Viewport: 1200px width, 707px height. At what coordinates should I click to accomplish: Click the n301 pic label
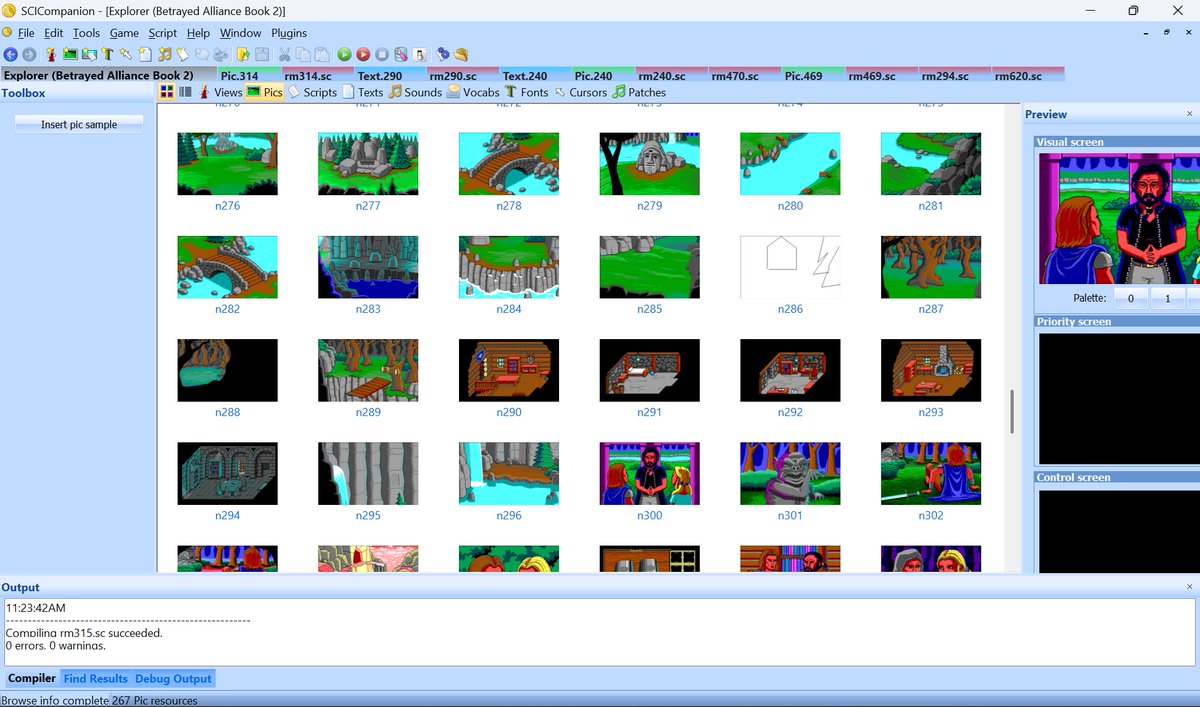click(790, 516)
